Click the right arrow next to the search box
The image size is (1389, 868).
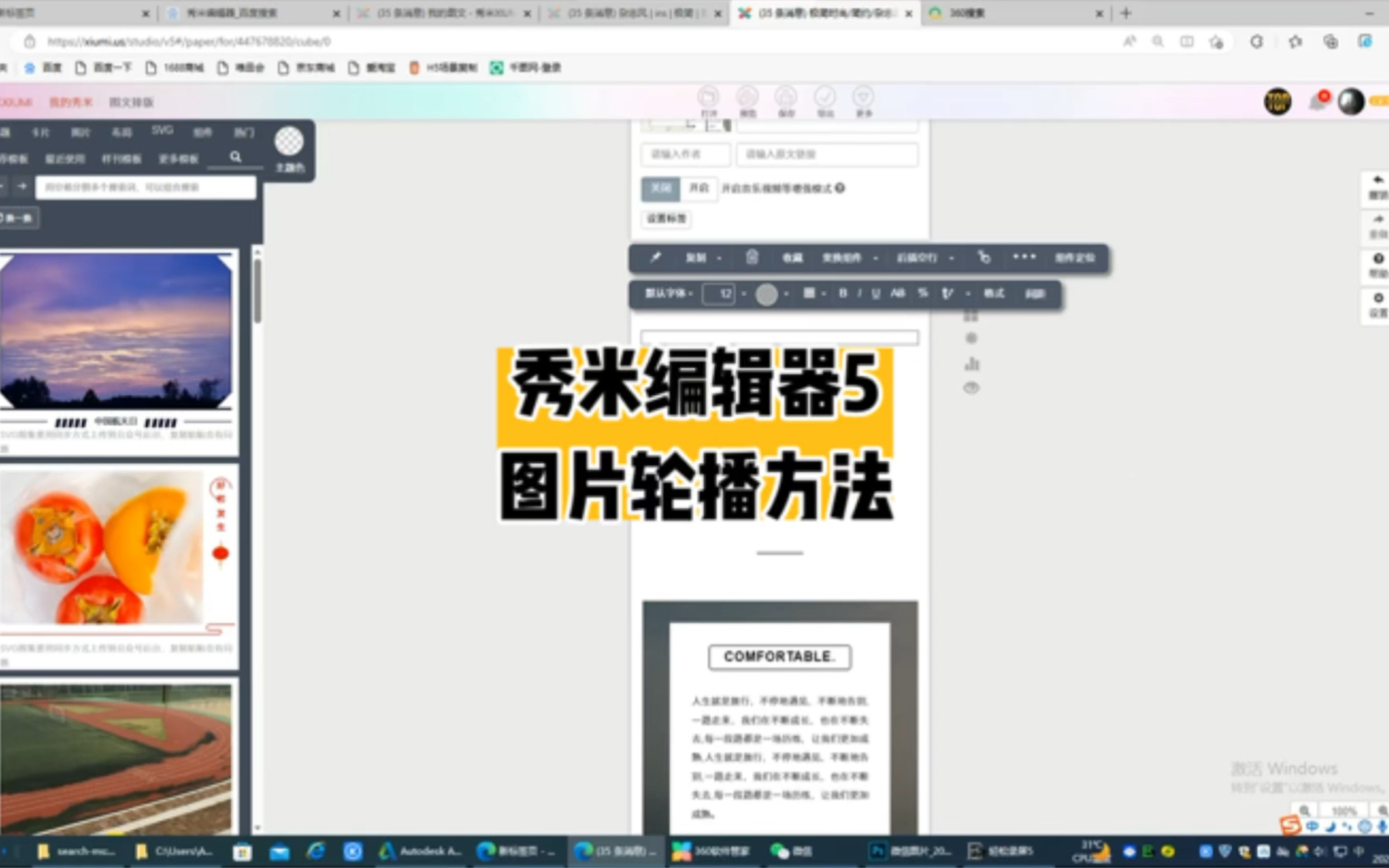(22, 186)
